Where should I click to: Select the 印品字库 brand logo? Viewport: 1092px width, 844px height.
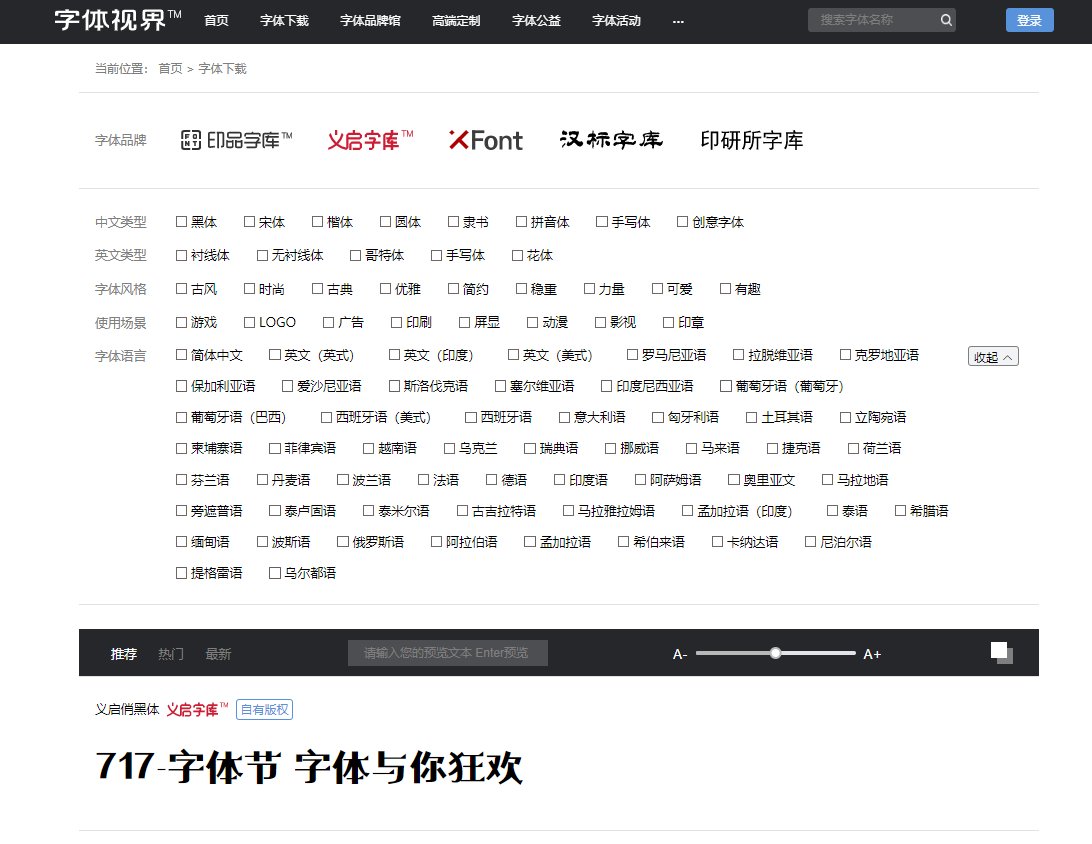pos(234,140)
